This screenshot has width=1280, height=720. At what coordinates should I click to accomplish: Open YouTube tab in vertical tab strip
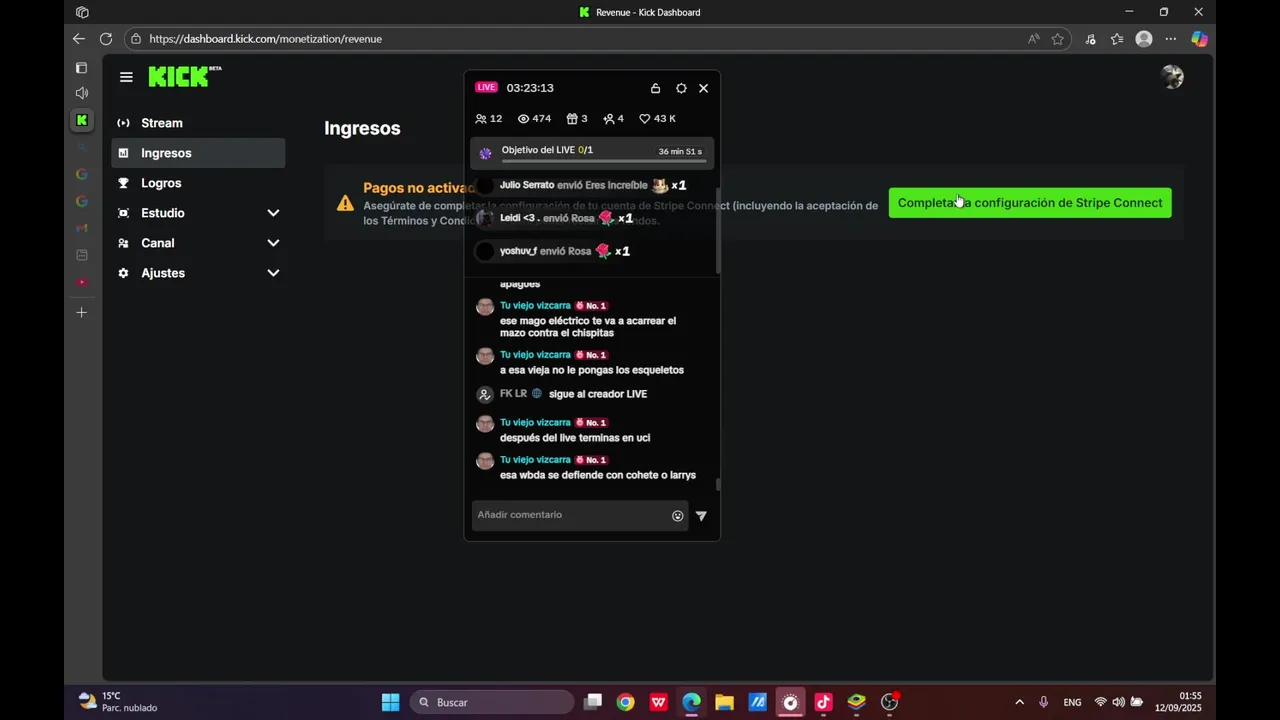pyautogui.click(x=82, y=282)
